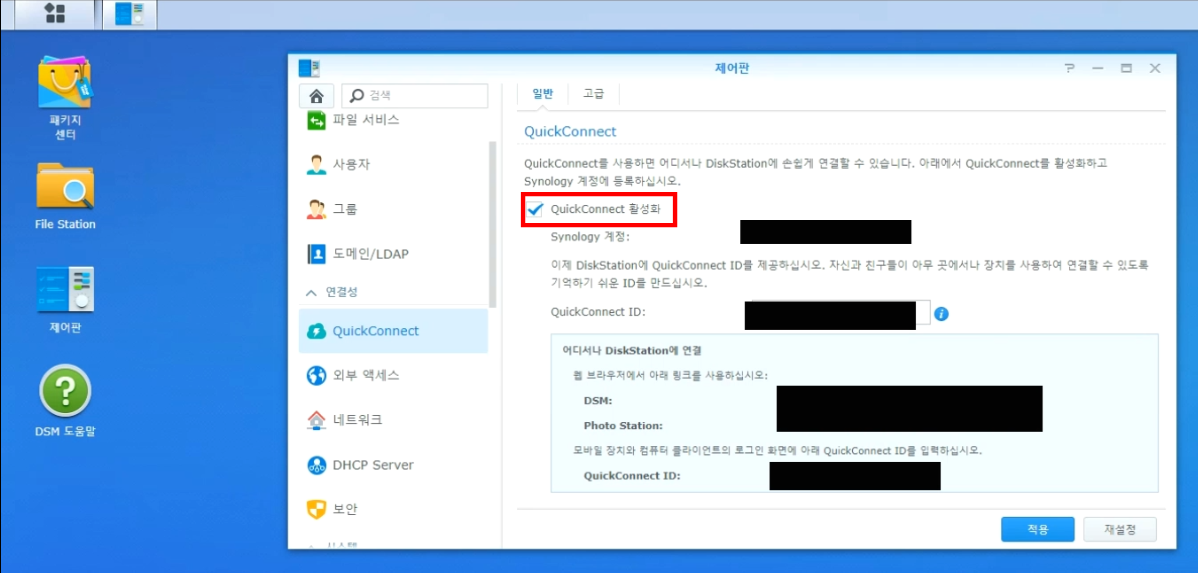Switch to the 일반 tab

542,94
